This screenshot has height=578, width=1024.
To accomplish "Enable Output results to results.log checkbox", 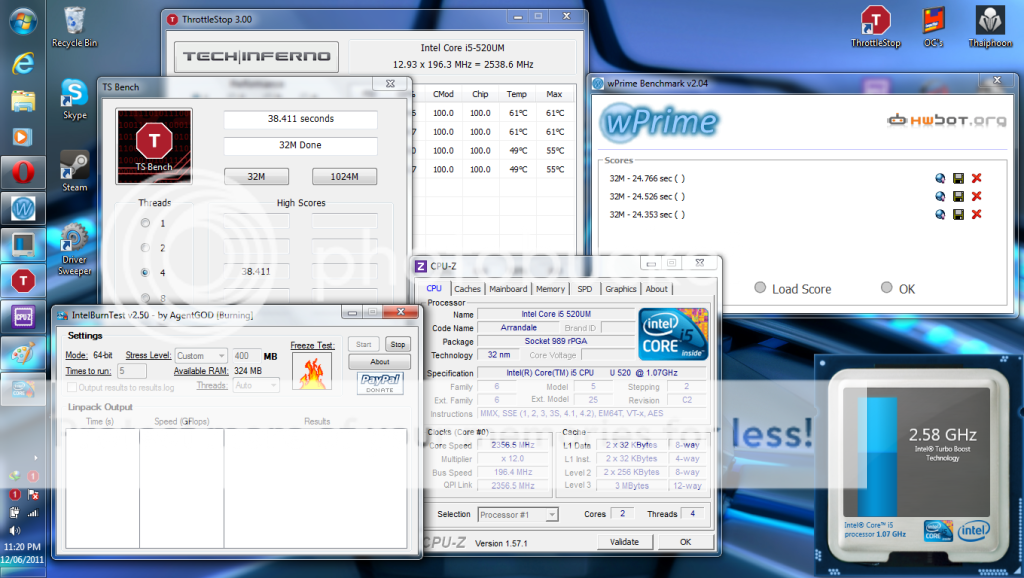I will pos(72,387).
